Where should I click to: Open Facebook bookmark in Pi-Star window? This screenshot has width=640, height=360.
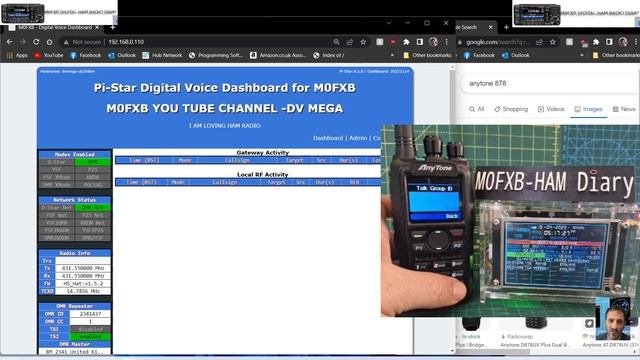[x=85, y=55]
